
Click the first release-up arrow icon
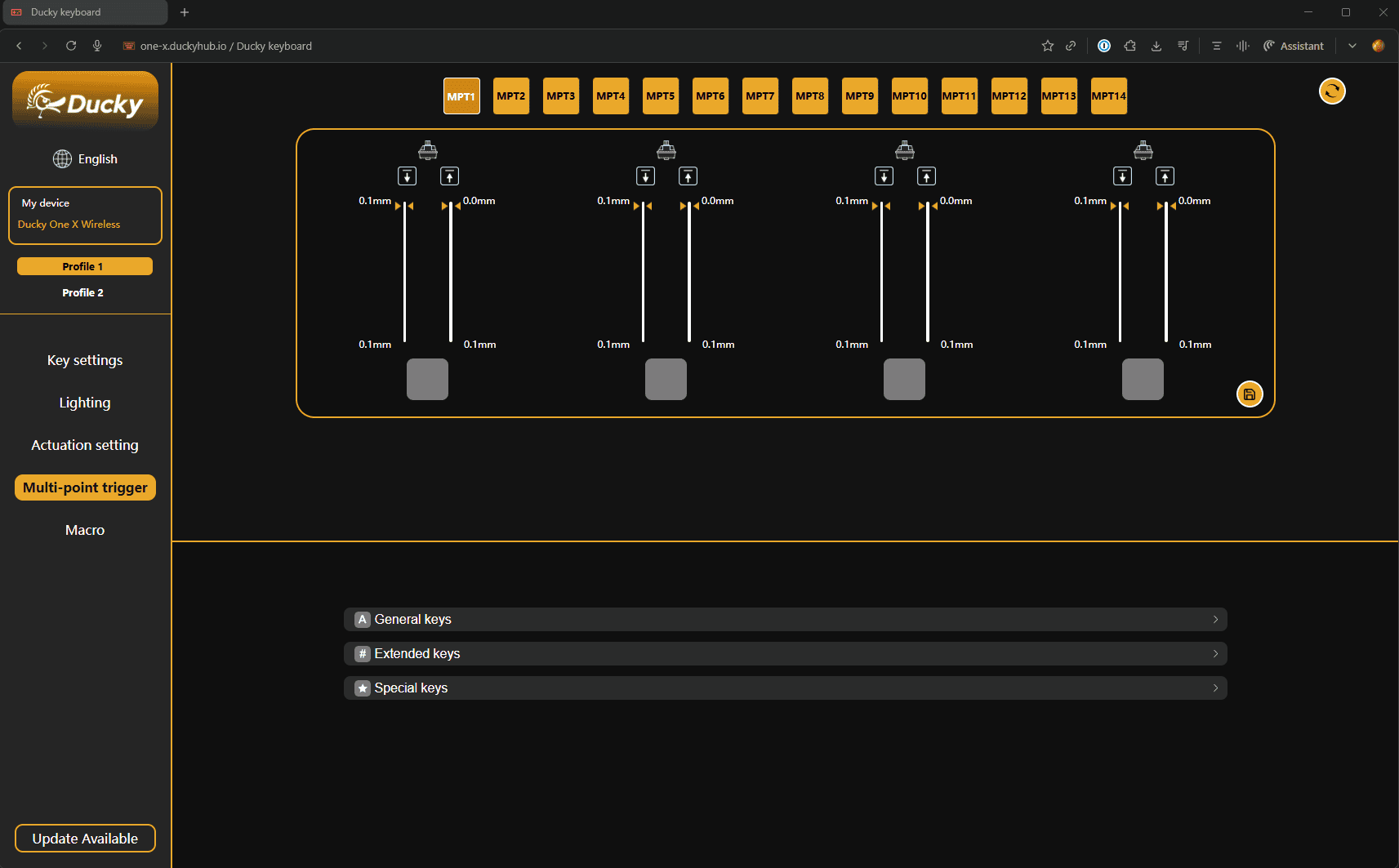[x=449, y=176]
